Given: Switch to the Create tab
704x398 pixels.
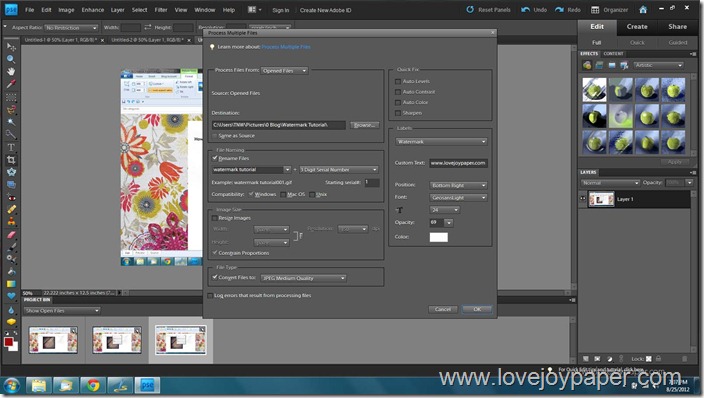Looking at the screenshot, I should click(x=637, y=27).
